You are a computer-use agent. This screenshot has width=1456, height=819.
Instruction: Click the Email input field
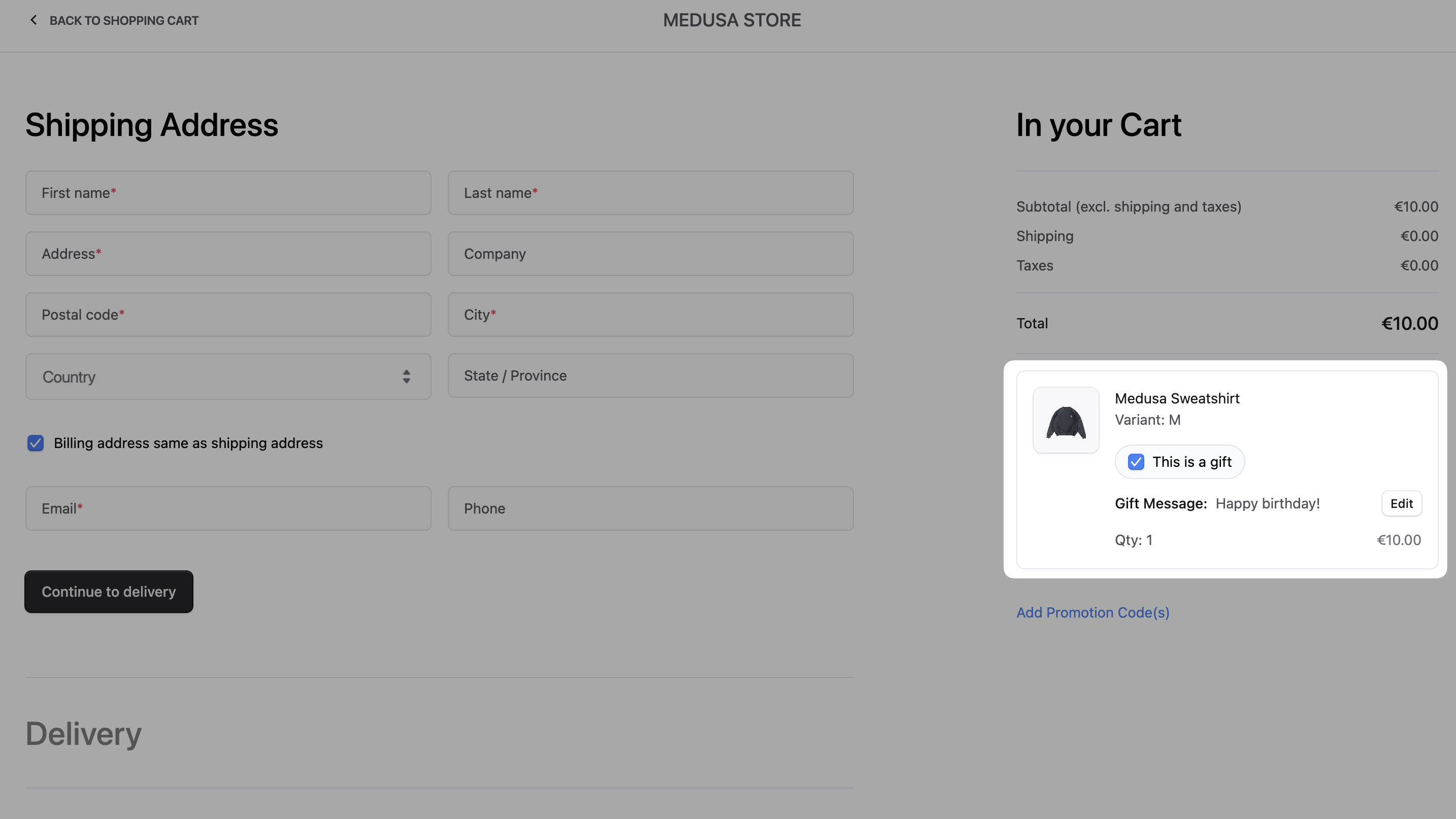[x=228, y=508]
